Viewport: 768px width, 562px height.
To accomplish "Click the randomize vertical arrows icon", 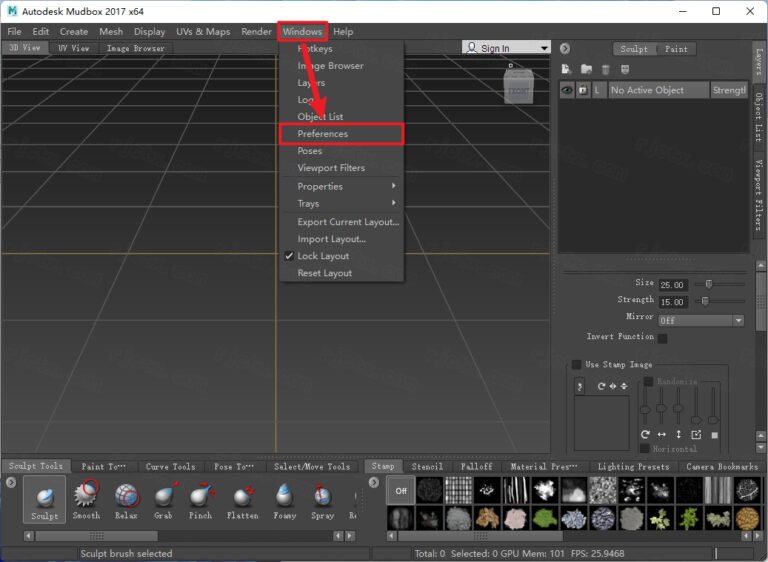I will click(x=679, y=435).
